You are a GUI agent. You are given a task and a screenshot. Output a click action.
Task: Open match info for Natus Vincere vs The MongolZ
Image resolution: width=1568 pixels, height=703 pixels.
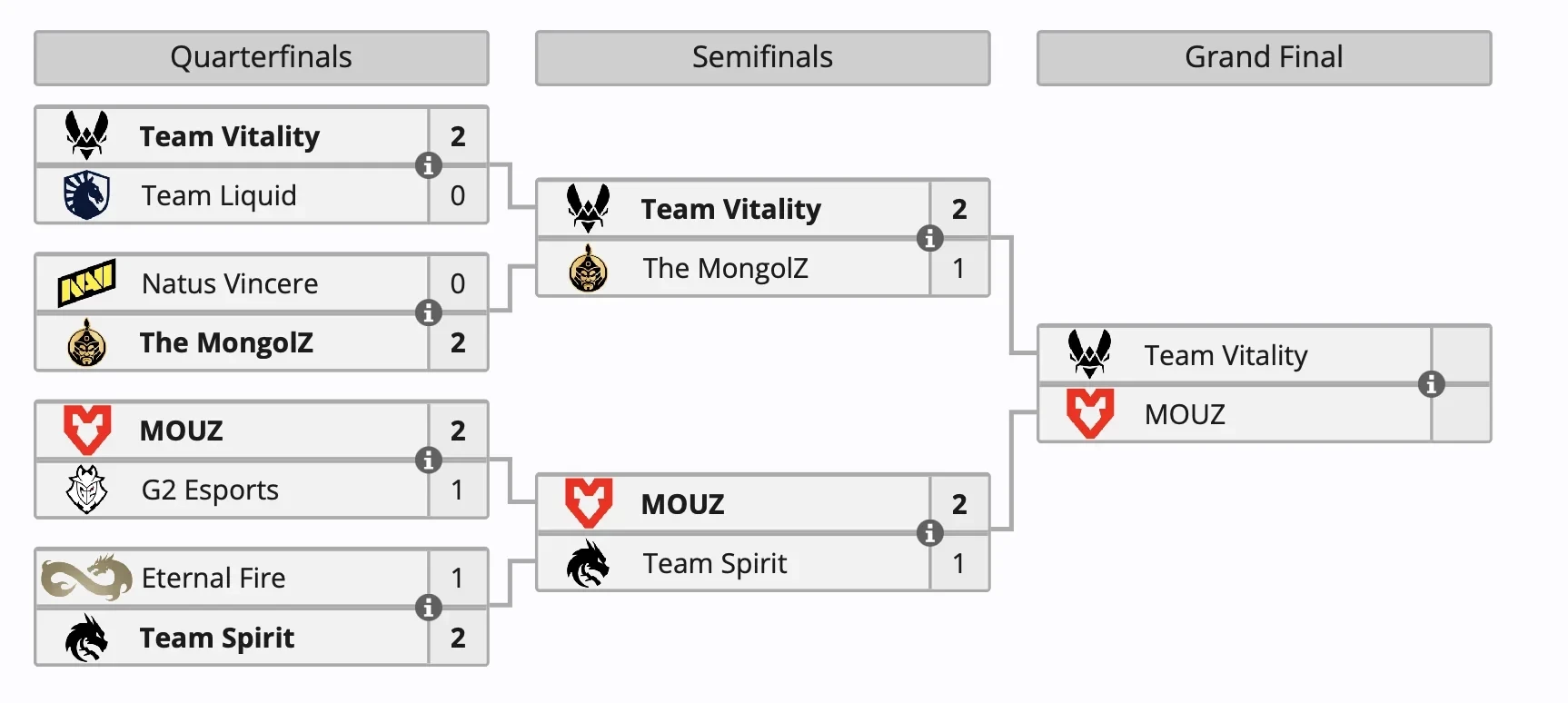point(428,312)
